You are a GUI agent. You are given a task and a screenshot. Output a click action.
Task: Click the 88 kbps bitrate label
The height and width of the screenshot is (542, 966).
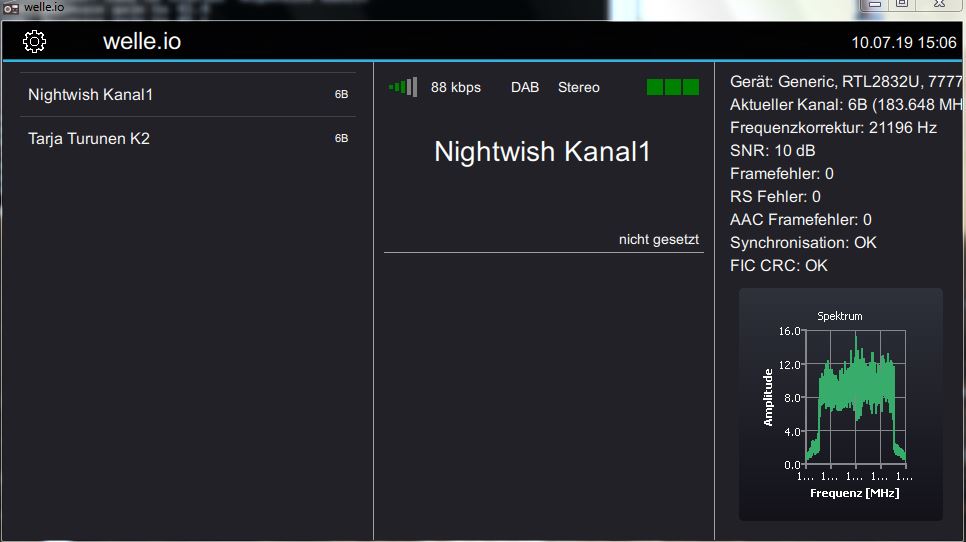coord(455,88)
